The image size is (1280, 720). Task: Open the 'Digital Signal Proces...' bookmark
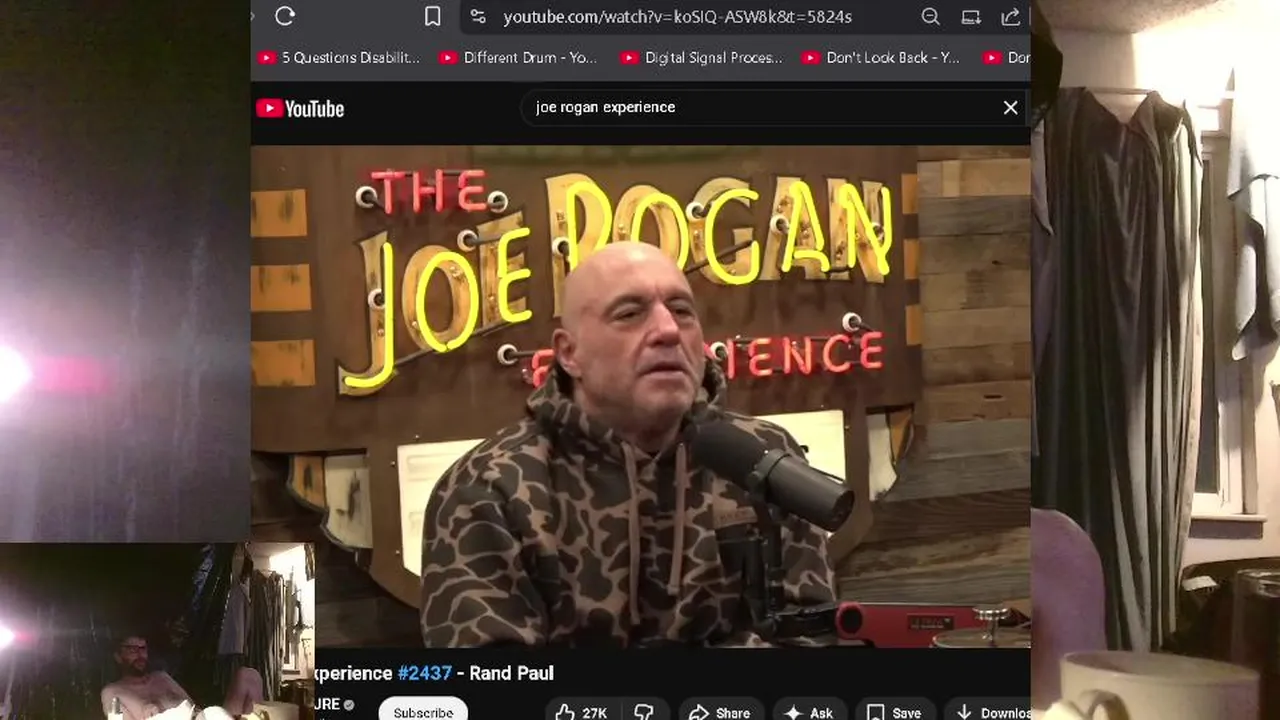click(701, 58)
